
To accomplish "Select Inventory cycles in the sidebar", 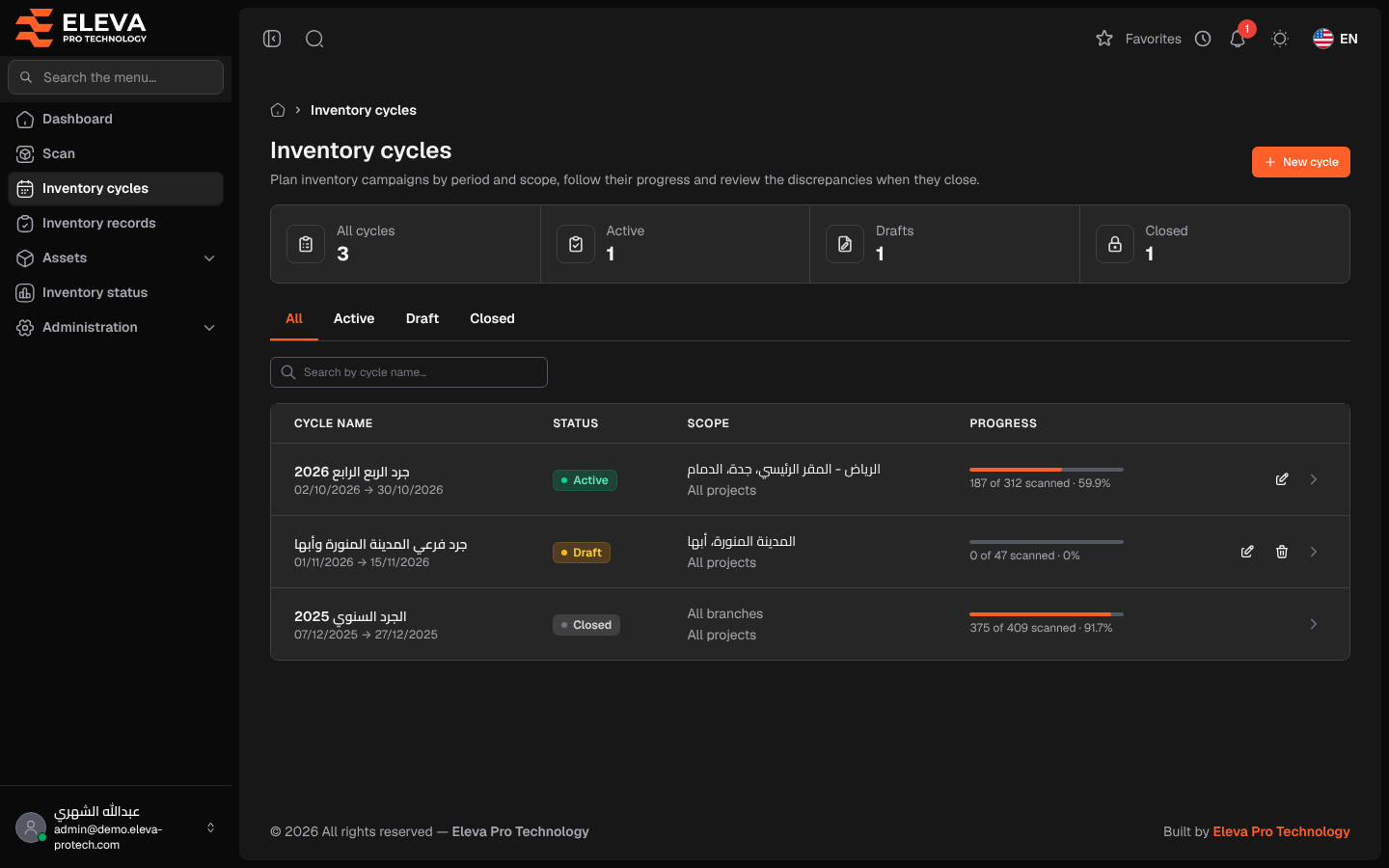I will [116, 188].
